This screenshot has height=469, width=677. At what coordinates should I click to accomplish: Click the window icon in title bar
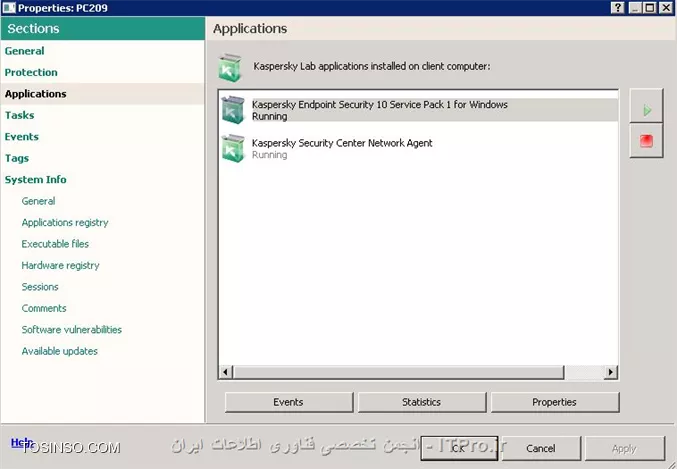click(x=9, y=8)
